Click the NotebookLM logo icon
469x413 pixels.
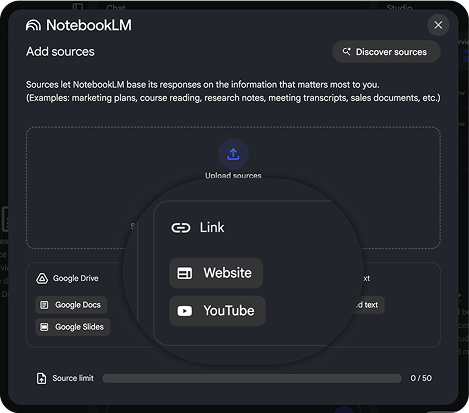pyautogui.click(x=33, y=25)
